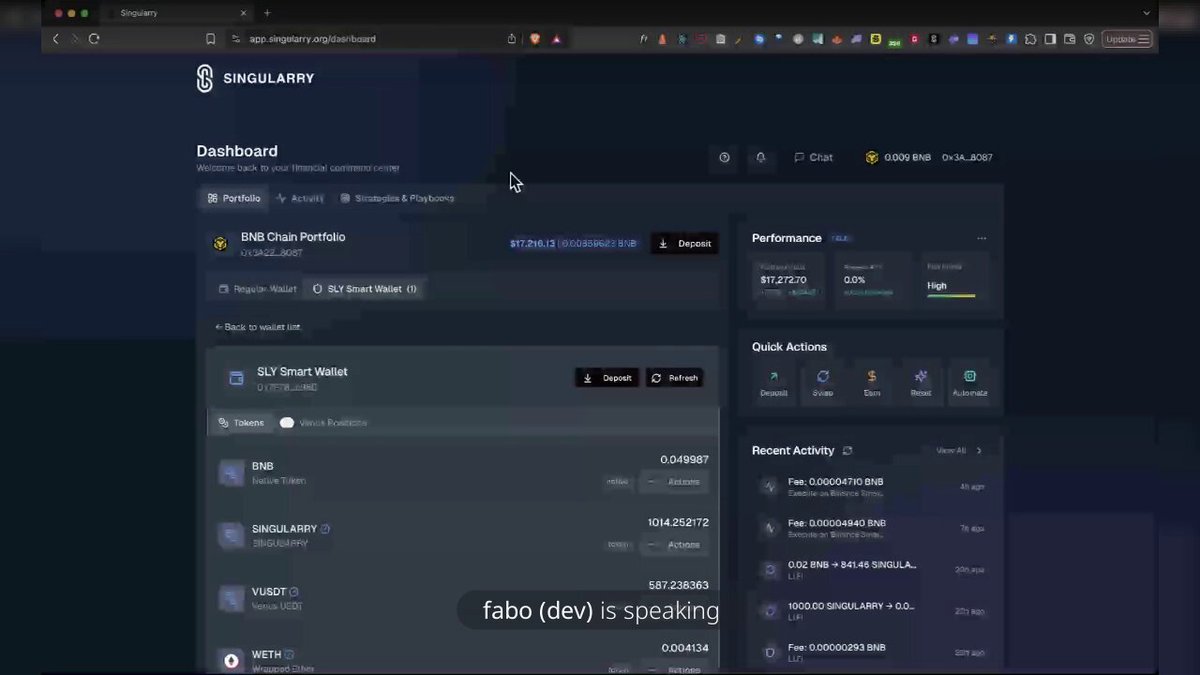Screen dimensions: 1200x675
Task: Click the VUSDT token icon
Action: point(232,599)
